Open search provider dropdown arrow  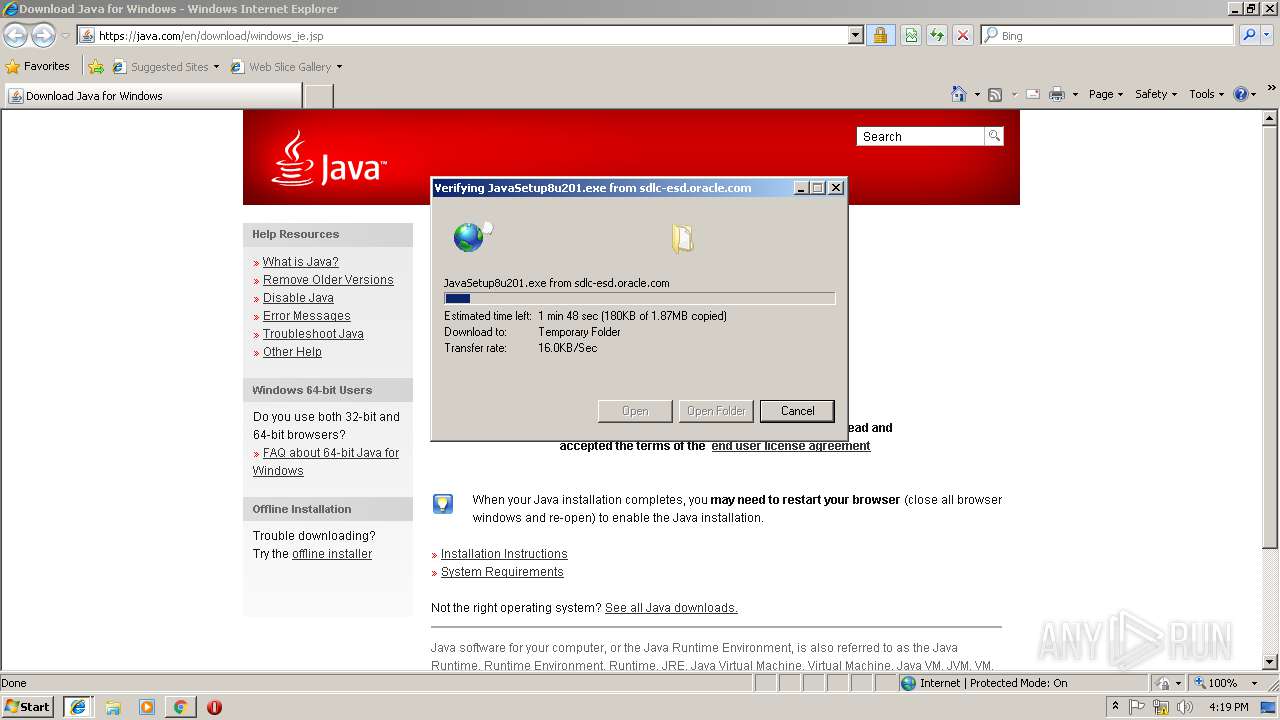(x=1269, y=35)
